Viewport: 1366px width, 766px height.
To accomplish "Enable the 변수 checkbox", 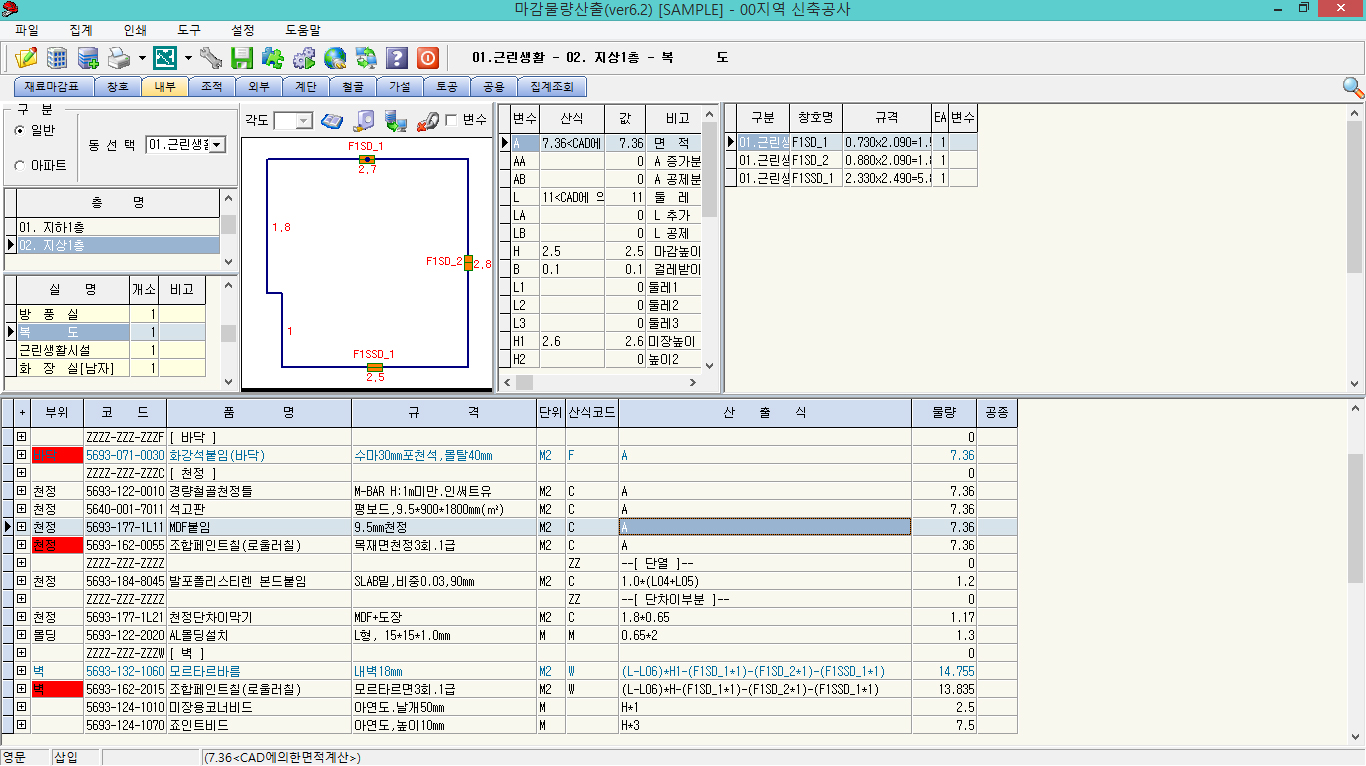I will tap(451, 120).
